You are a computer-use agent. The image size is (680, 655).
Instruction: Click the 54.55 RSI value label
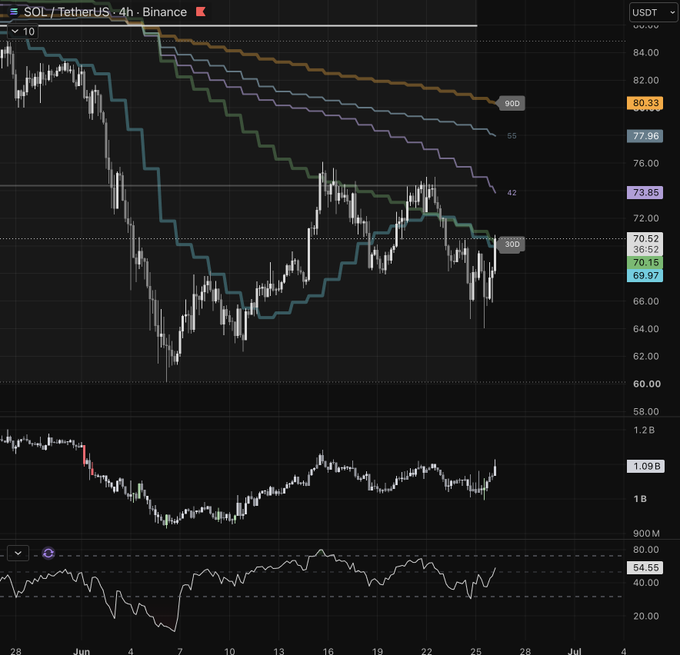click(645, 567)
